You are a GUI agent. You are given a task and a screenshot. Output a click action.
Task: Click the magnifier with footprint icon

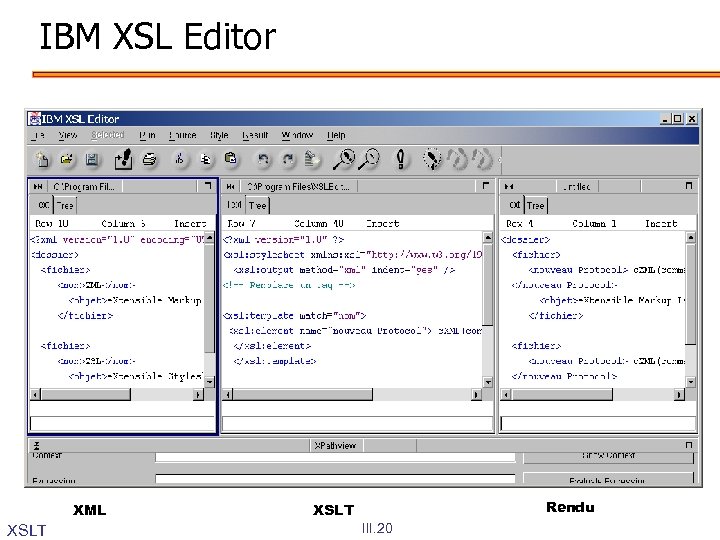[x=343, y=159]
